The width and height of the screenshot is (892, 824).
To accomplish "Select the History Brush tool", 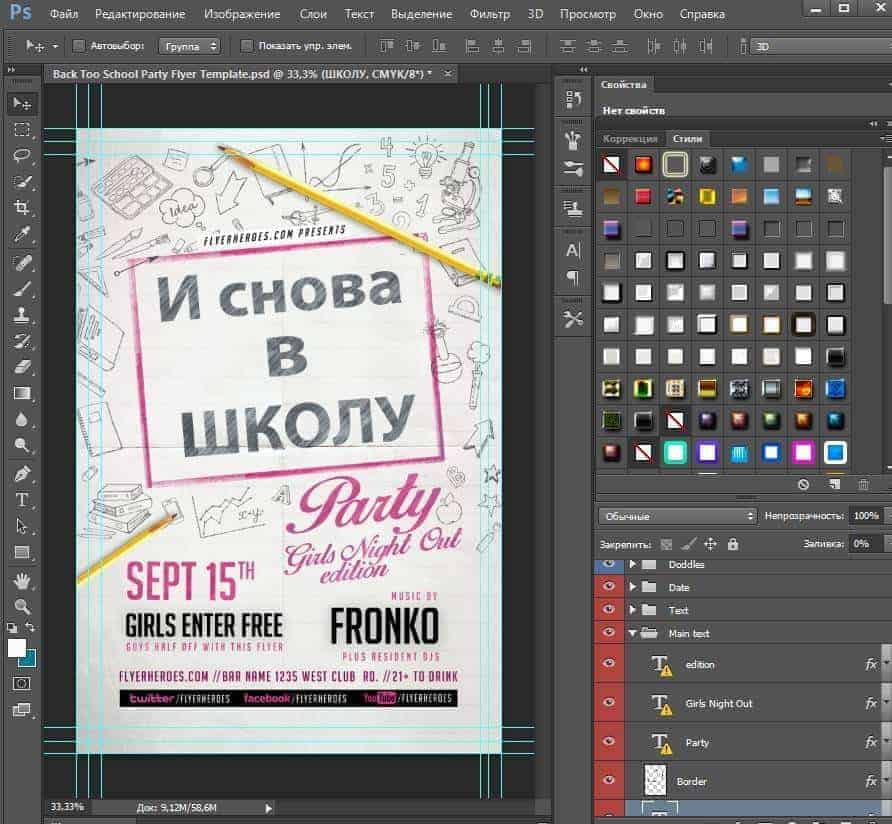I will click(22, 341).
